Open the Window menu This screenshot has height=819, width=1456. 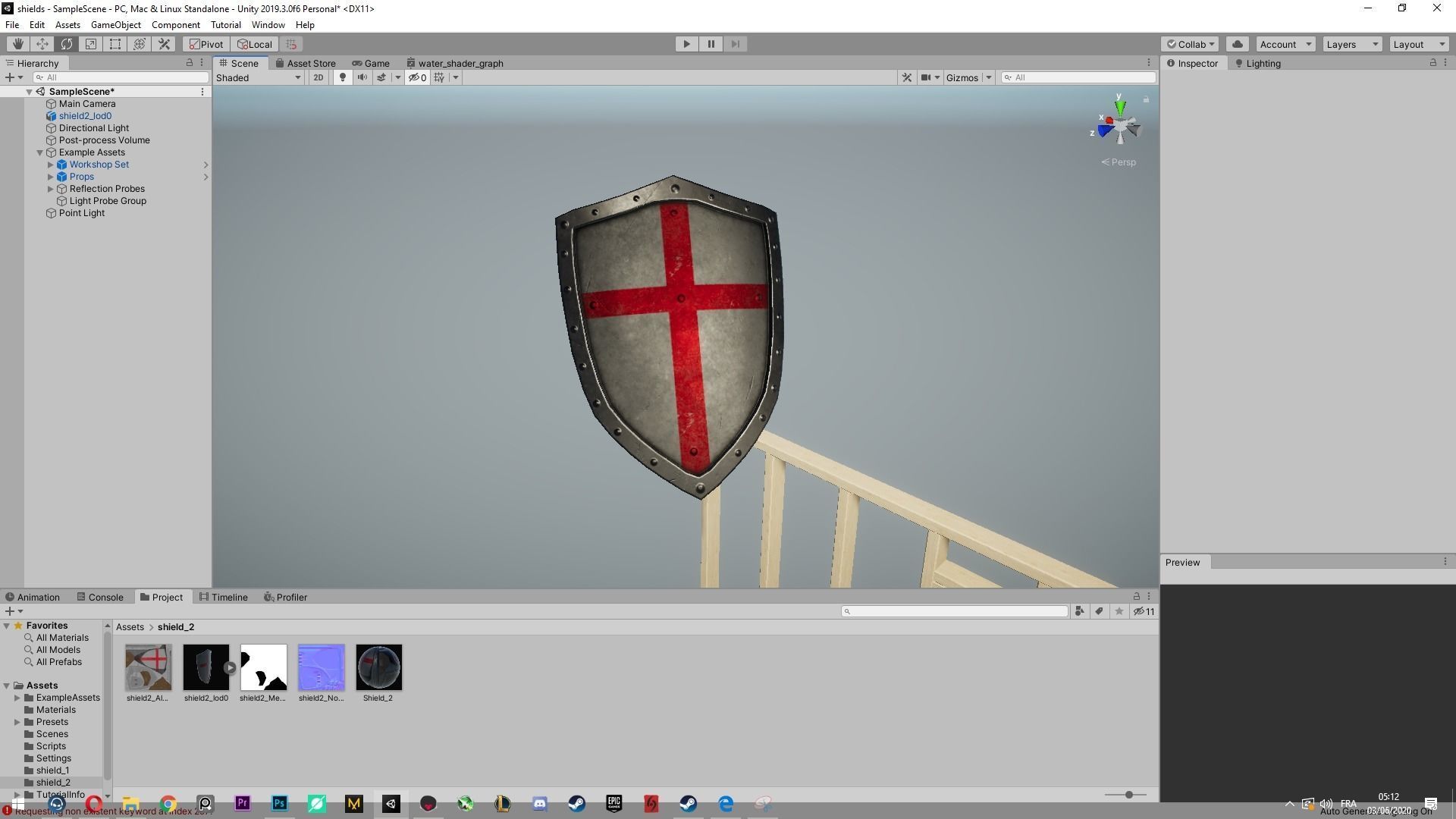pyautogui.click(x=268, y=25)
